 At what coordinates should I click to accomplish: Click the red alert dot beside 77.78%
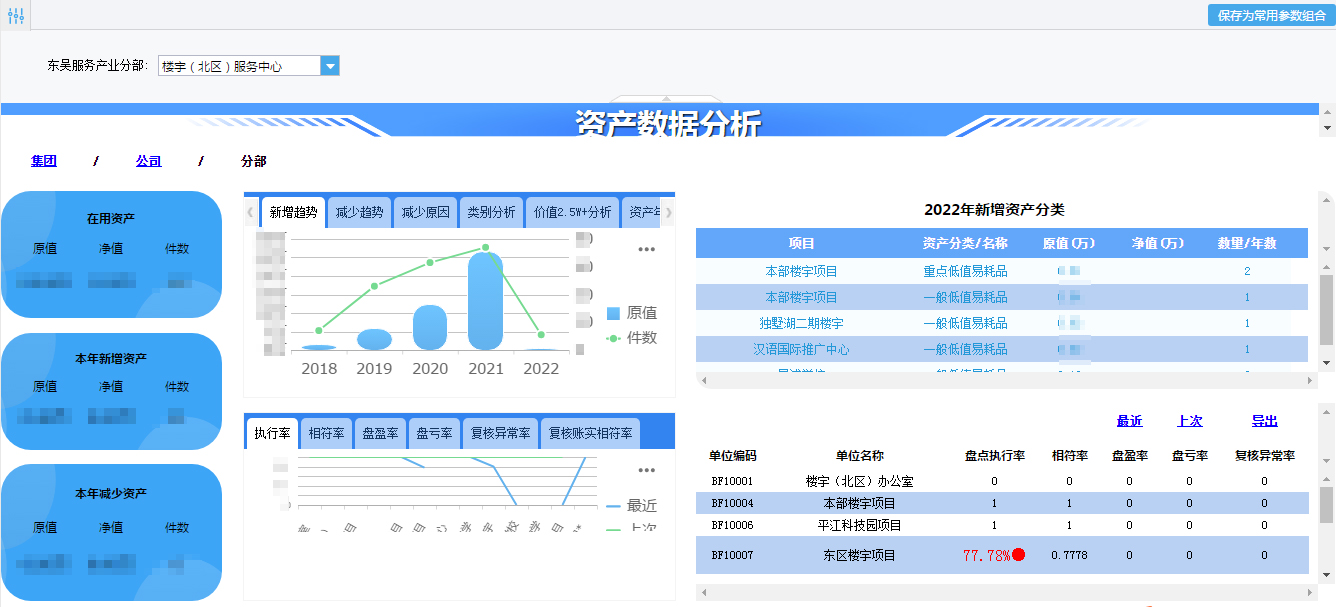pos(1020,554)
